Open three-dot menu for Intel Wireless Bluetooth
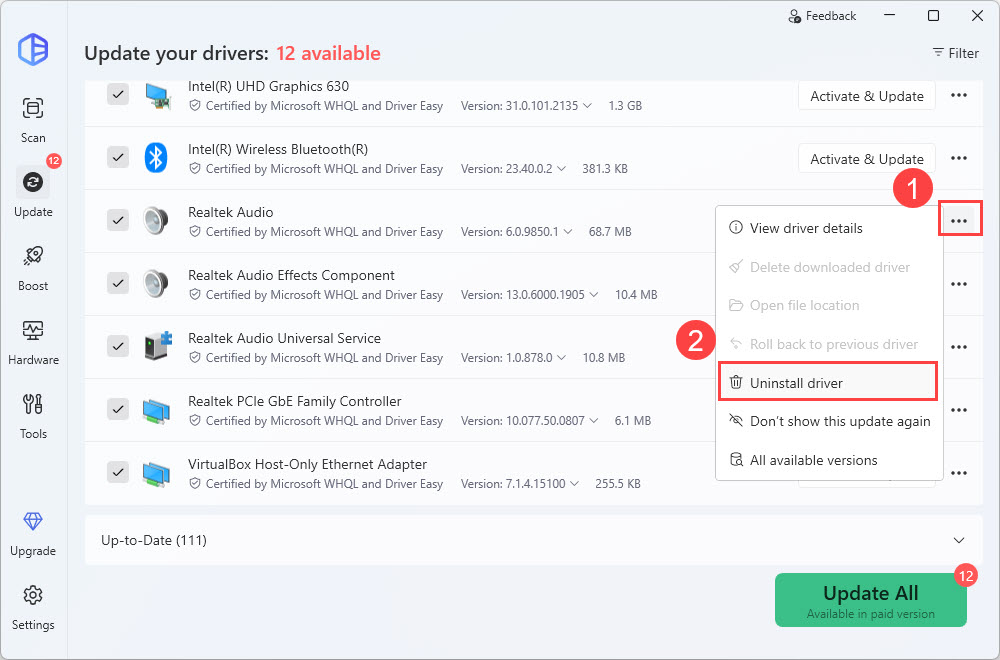Image resolution: width=1000 pixels, height=660 pixels. click(x=958, y=158)
